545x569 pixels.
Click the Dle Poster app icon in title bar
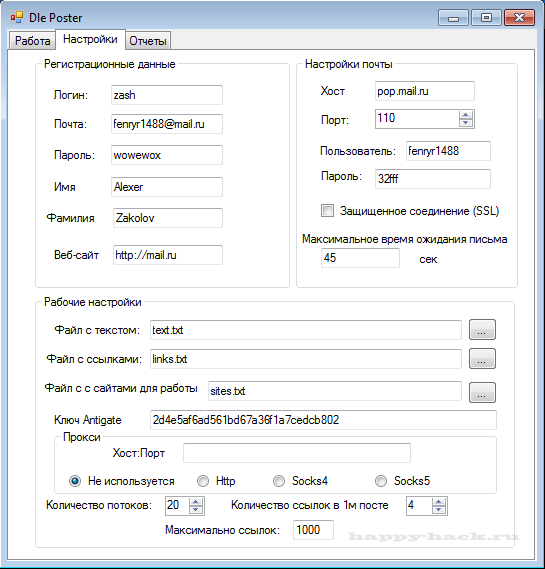click(17, 17)
